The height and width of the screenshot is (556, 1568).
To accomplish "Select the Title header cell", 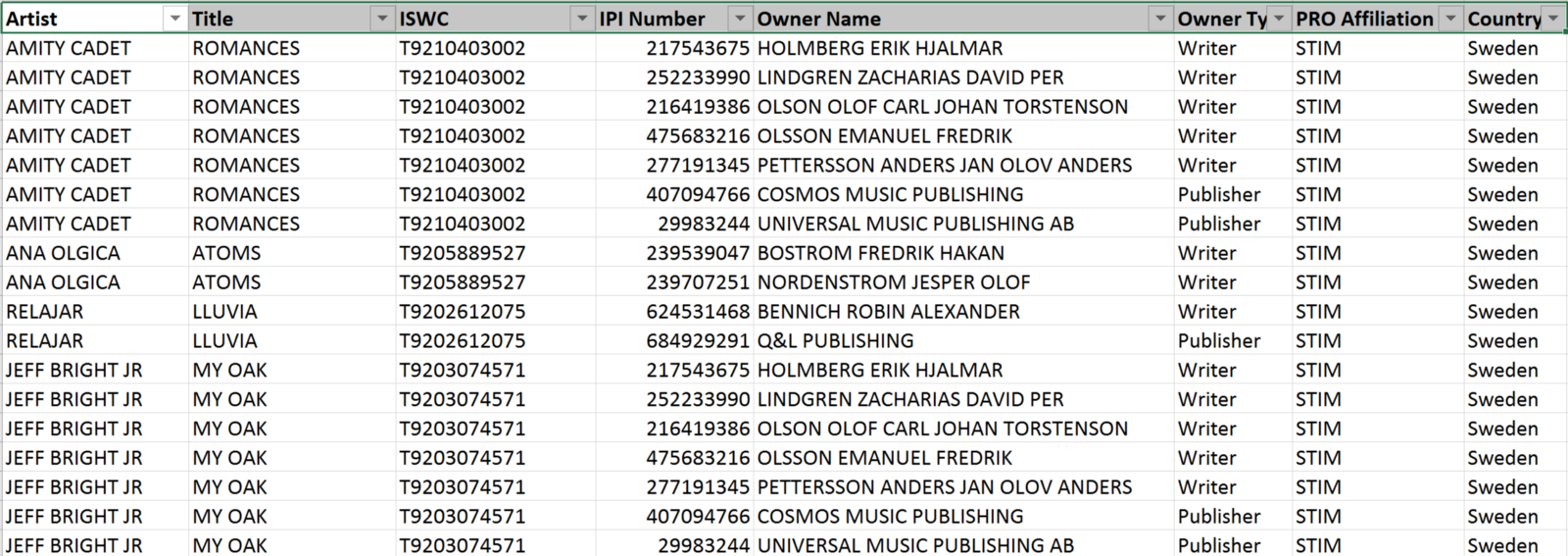I will (292, 19).
